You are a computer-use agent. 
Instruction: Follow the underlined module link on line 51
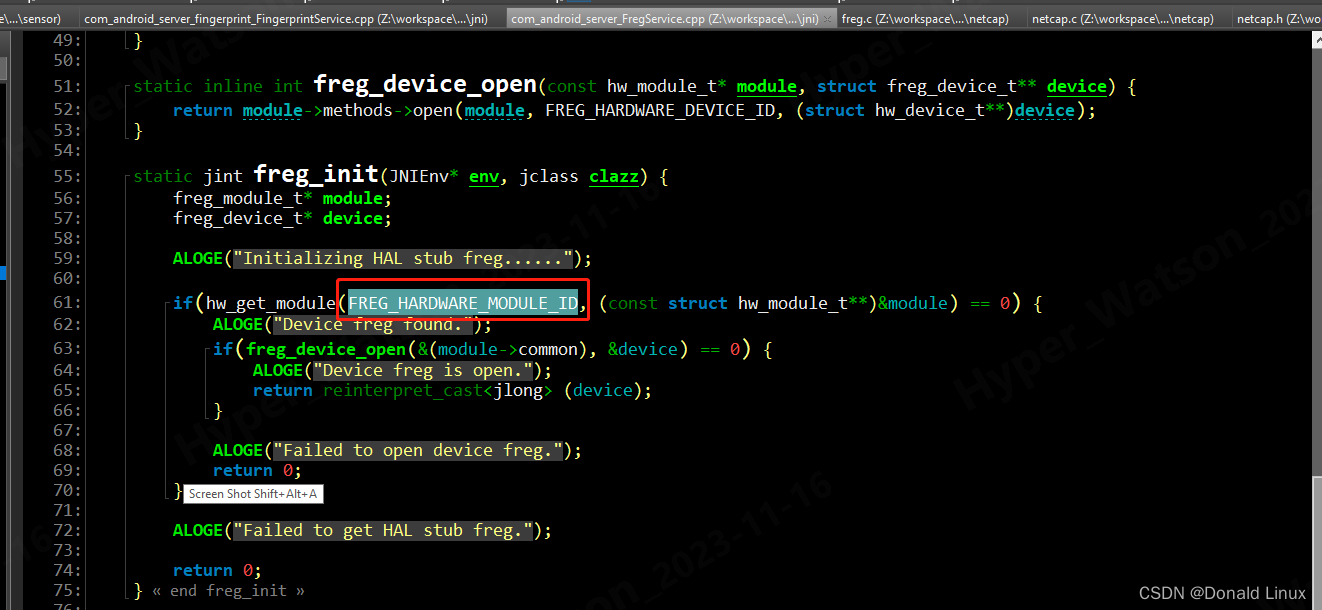[x=766, y=86]
